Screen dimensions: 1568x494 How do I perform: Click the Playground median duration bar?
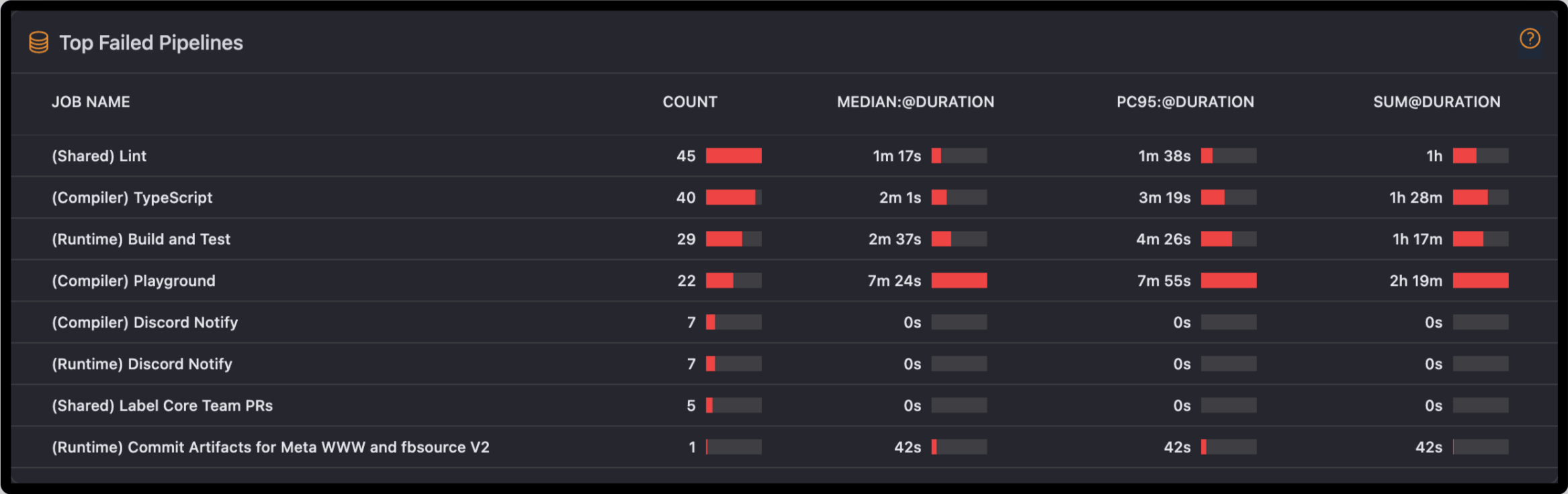pos(959,281)
